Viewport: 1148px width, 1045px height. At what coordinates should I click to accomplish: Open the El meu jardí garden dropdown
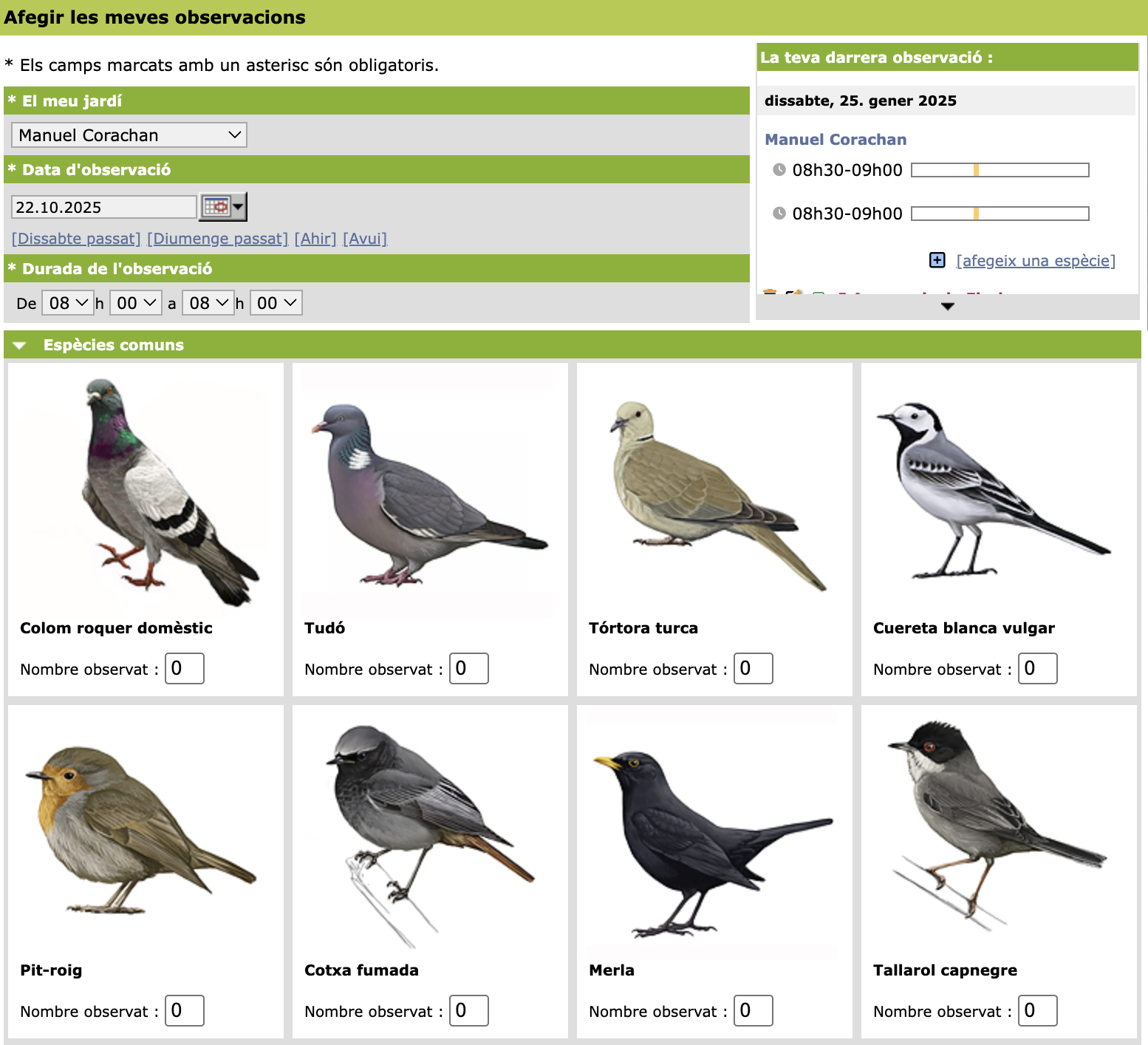click(x=129, y=135)
